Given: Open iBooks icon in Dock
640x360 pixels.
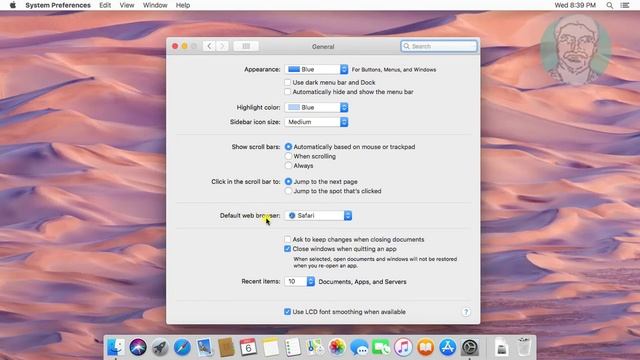Looking at the screenshot, I should tap(425, 347).
